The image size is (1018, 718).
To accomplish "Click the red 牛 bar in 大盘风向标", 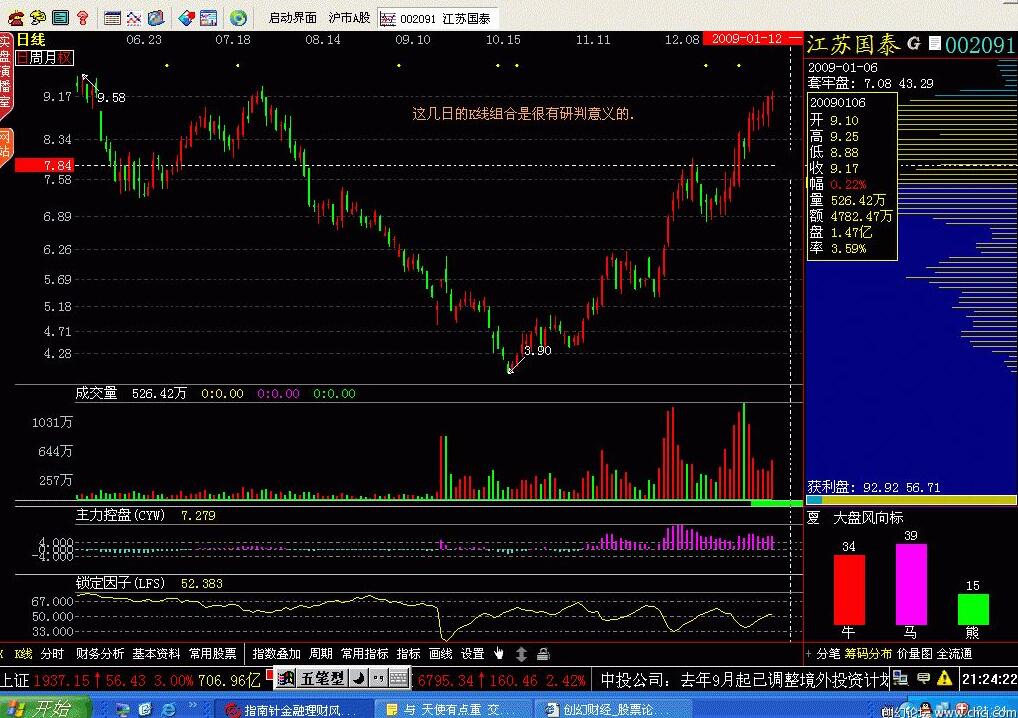I will [849, 589].
